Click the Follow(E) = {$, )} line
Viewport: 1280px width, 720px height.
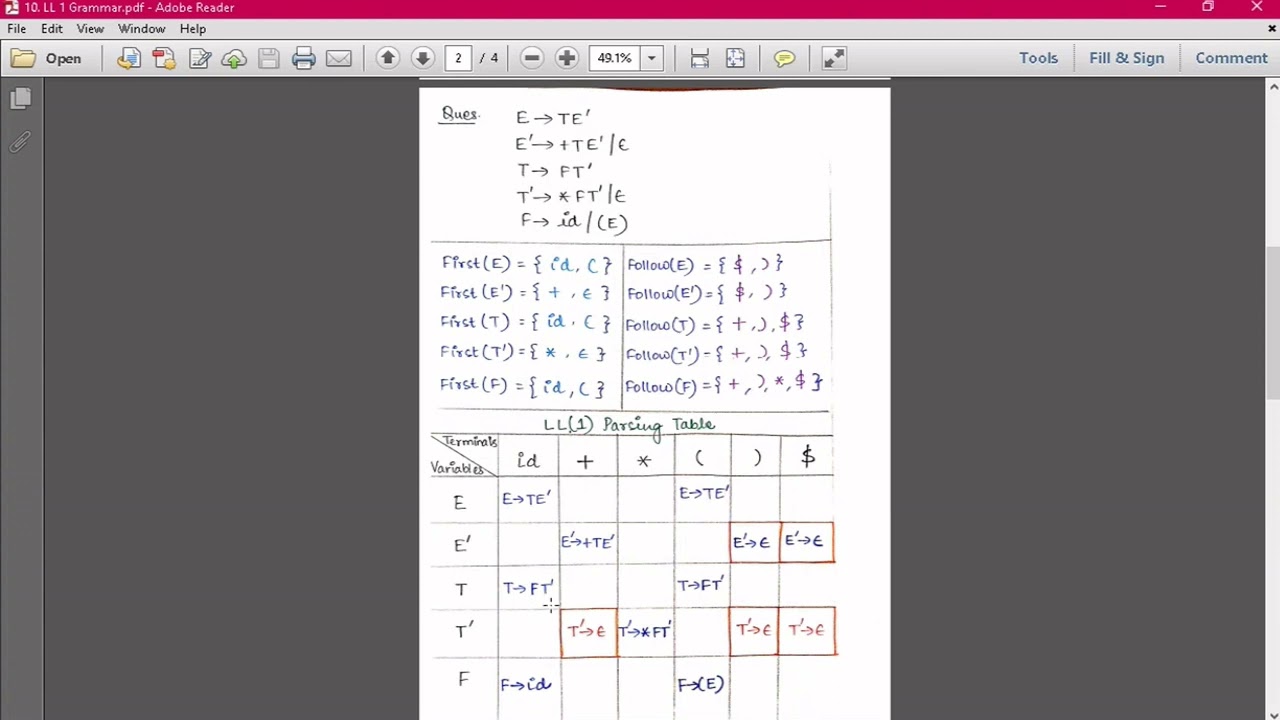click(705, 264)
